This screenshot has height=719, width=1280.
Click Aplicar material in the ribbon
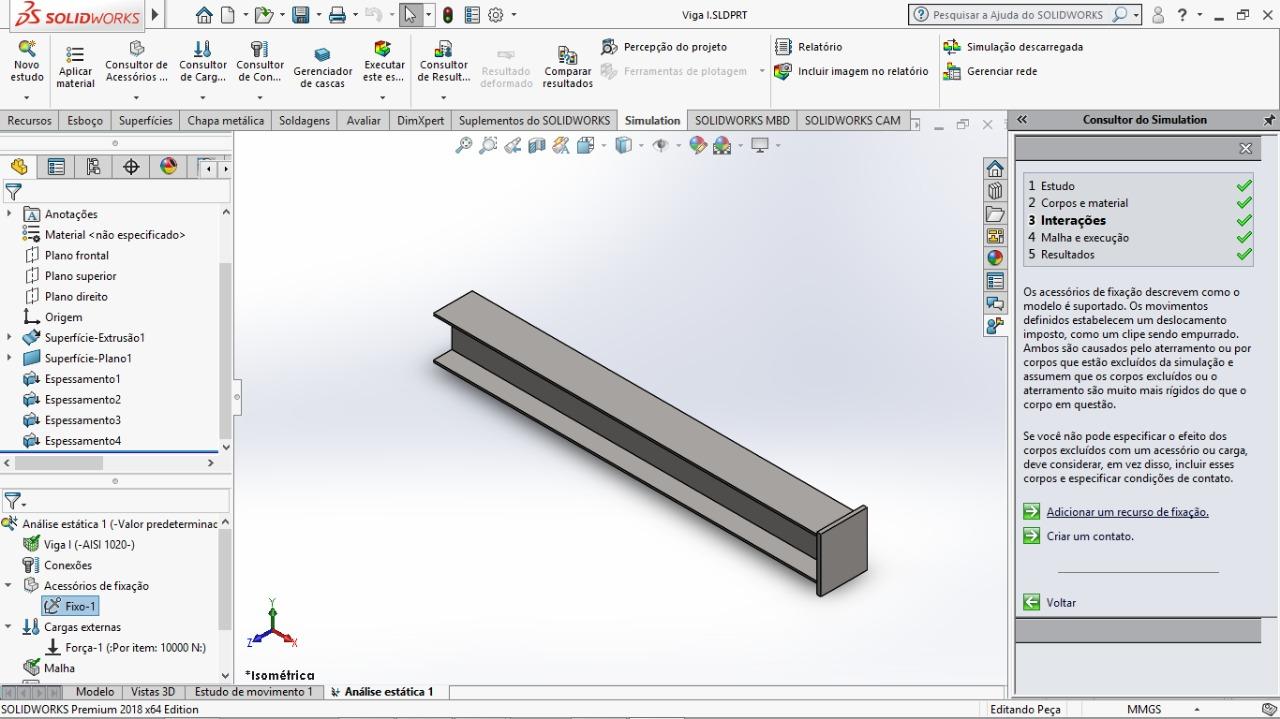[75, 56]
